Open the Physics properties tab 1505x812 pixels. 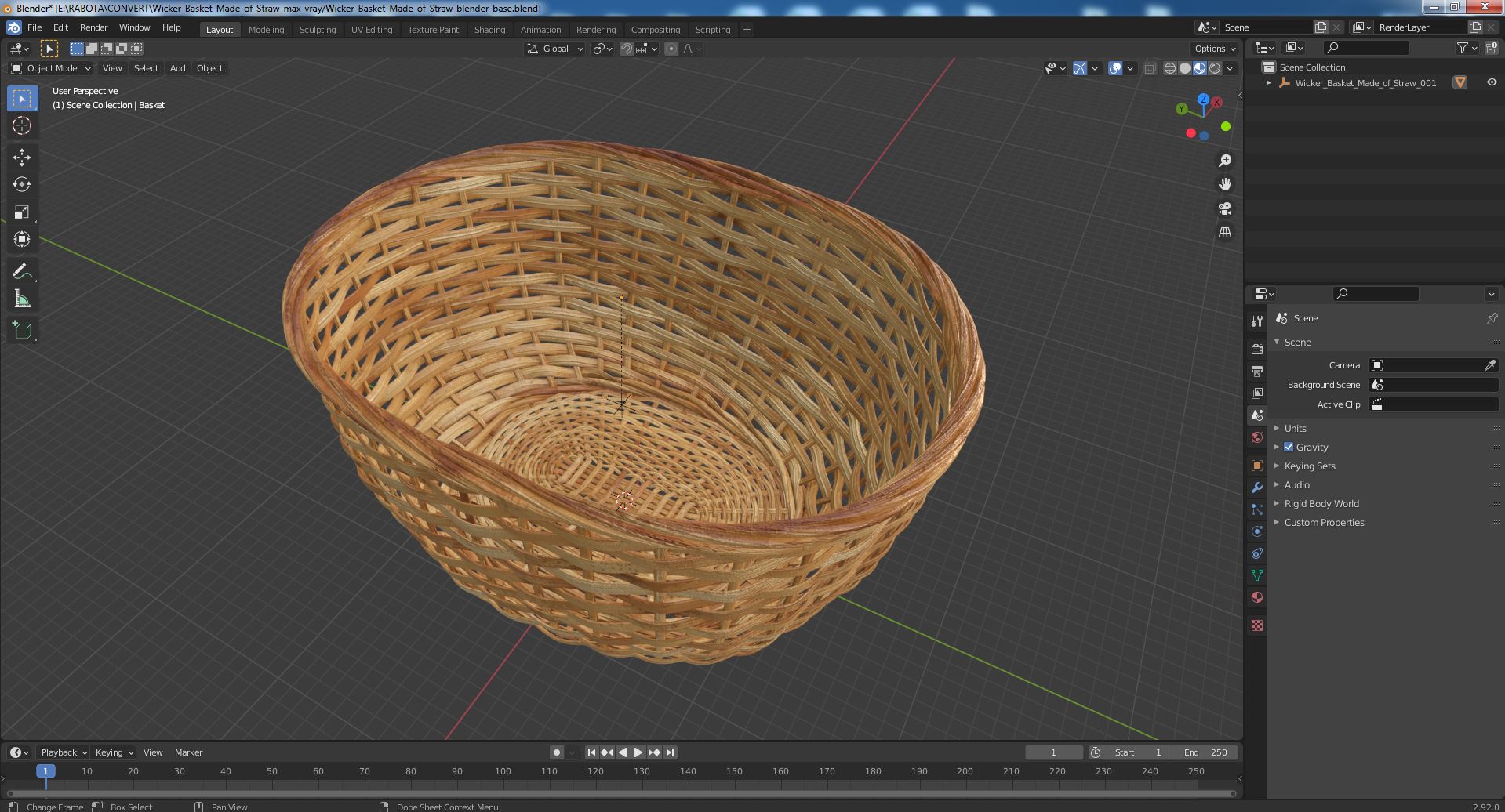coord(1256,531)
